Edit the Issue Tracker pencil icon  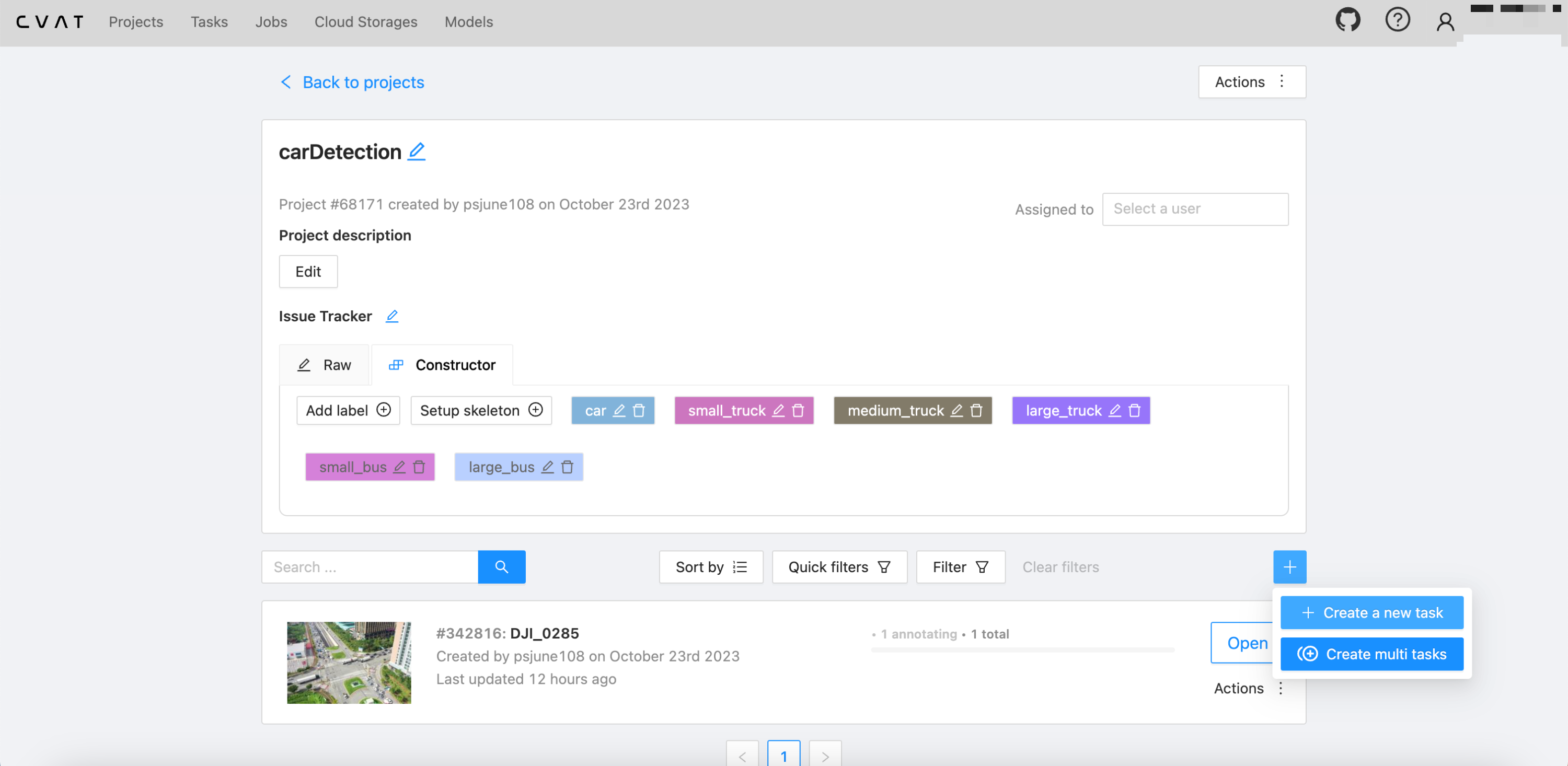pos(392,316)
